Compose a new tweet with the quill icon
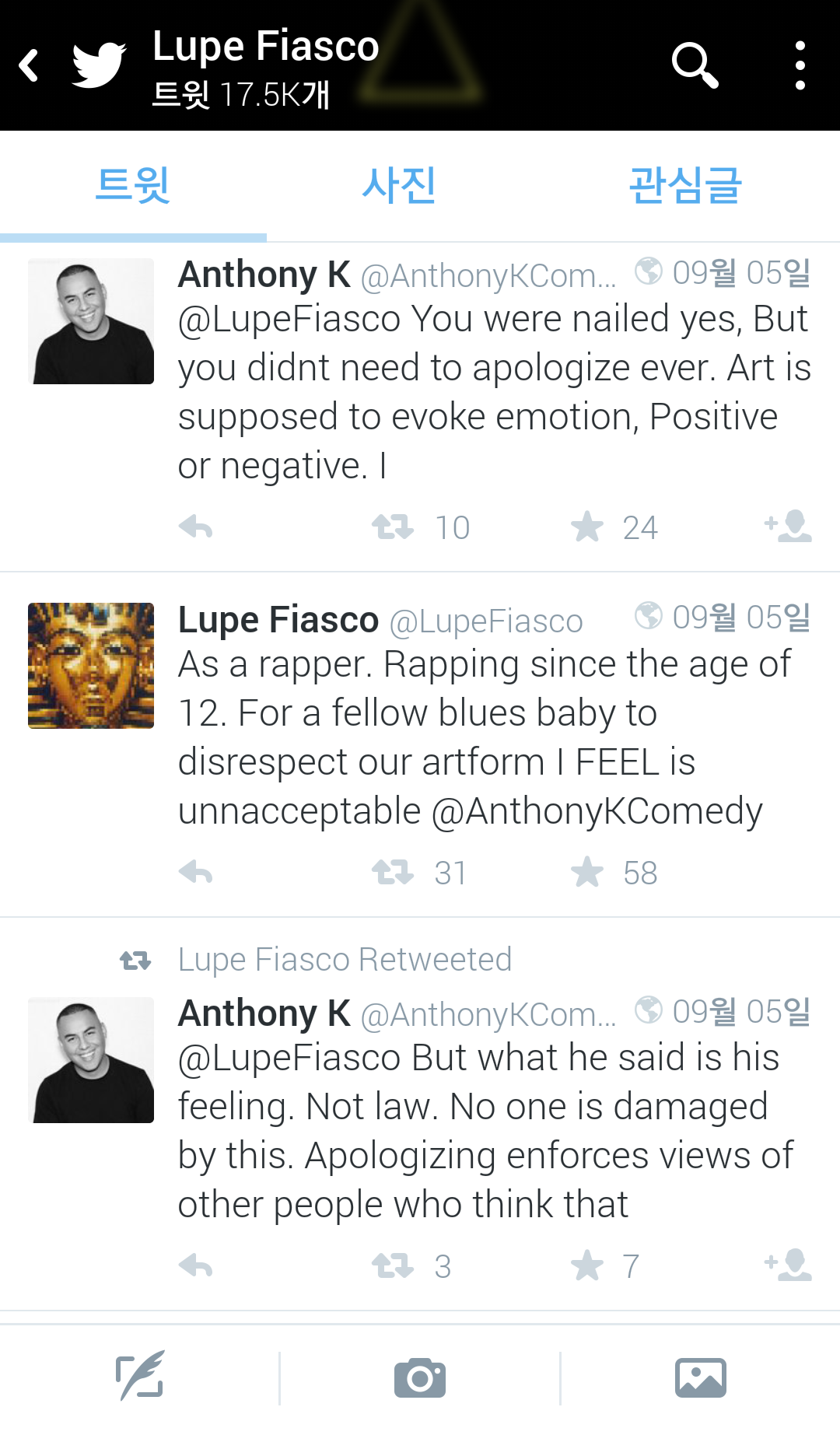This screenshot has width=840, height=1435. click(x=140, y=1377)
